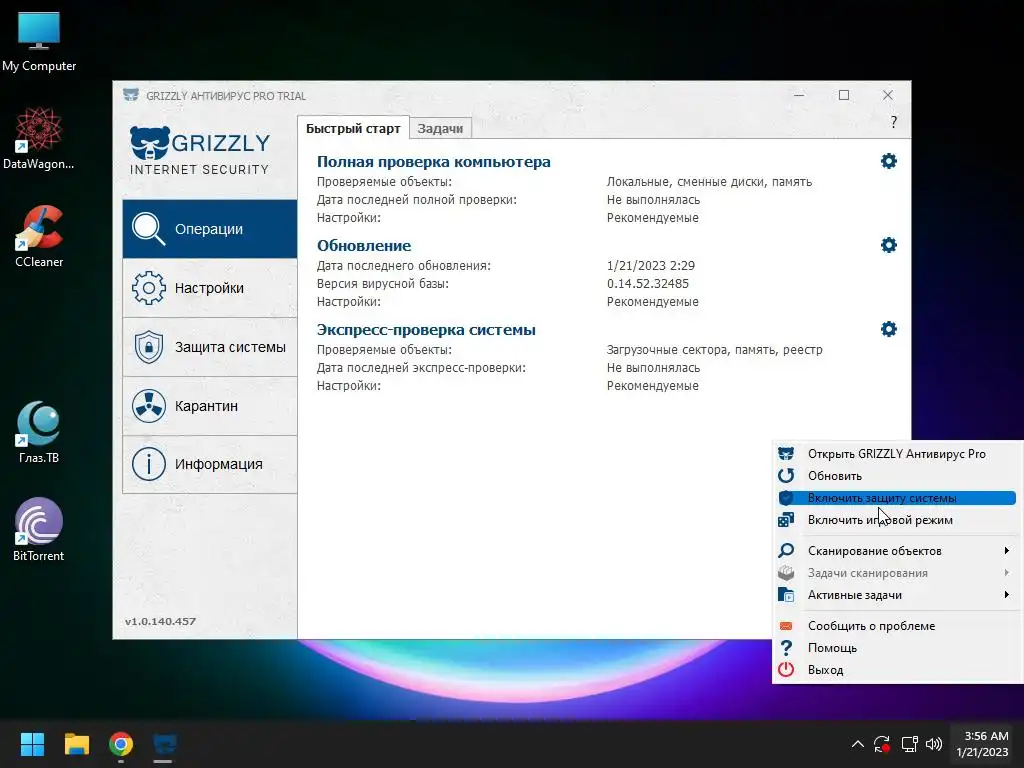This screenshot has width=1024, height=768.
Task: Choose Выход in tray menu
Action: click(897, 670)
